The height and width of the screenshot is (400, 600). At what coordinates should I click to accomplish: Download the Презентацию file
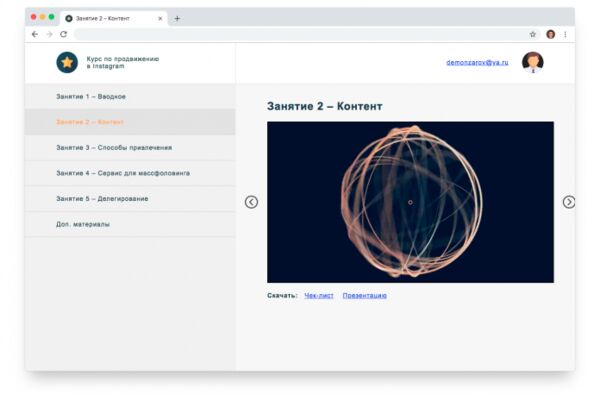(365, 296)
